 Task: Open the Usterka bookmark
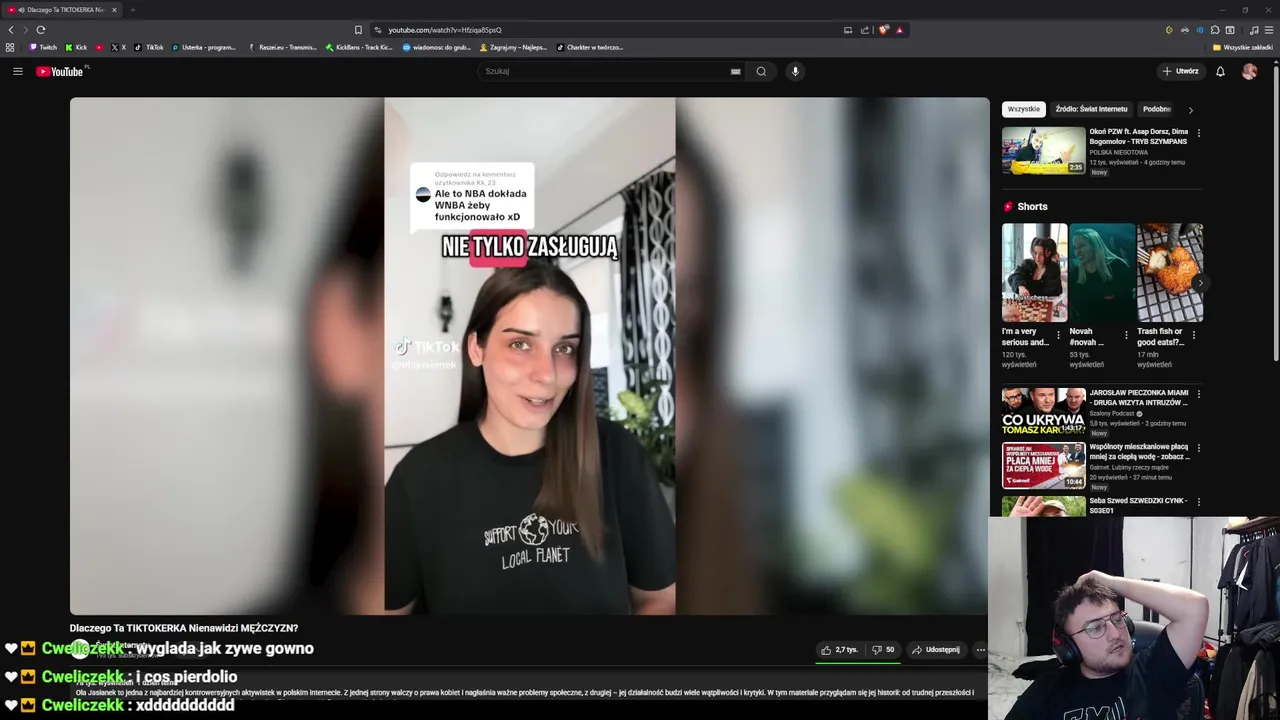pos(204,47)
